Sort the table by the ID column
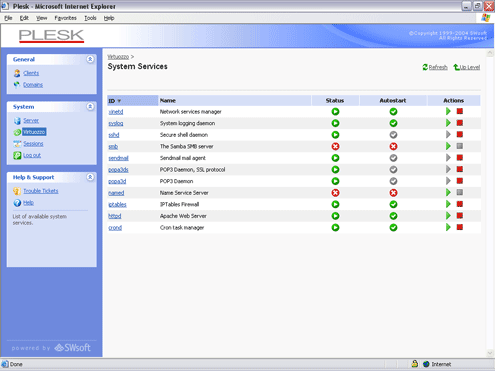 (132, 101)
